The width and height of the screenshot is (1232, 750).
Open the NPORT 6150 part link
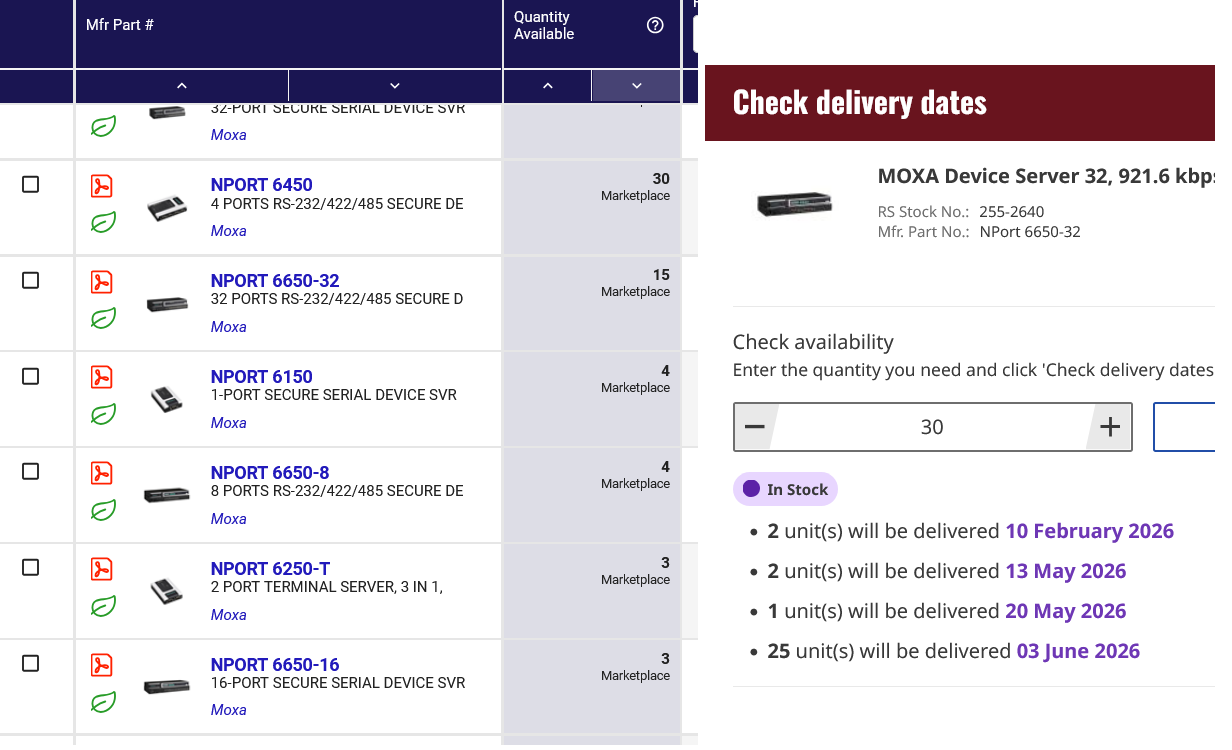coord(262,377)
